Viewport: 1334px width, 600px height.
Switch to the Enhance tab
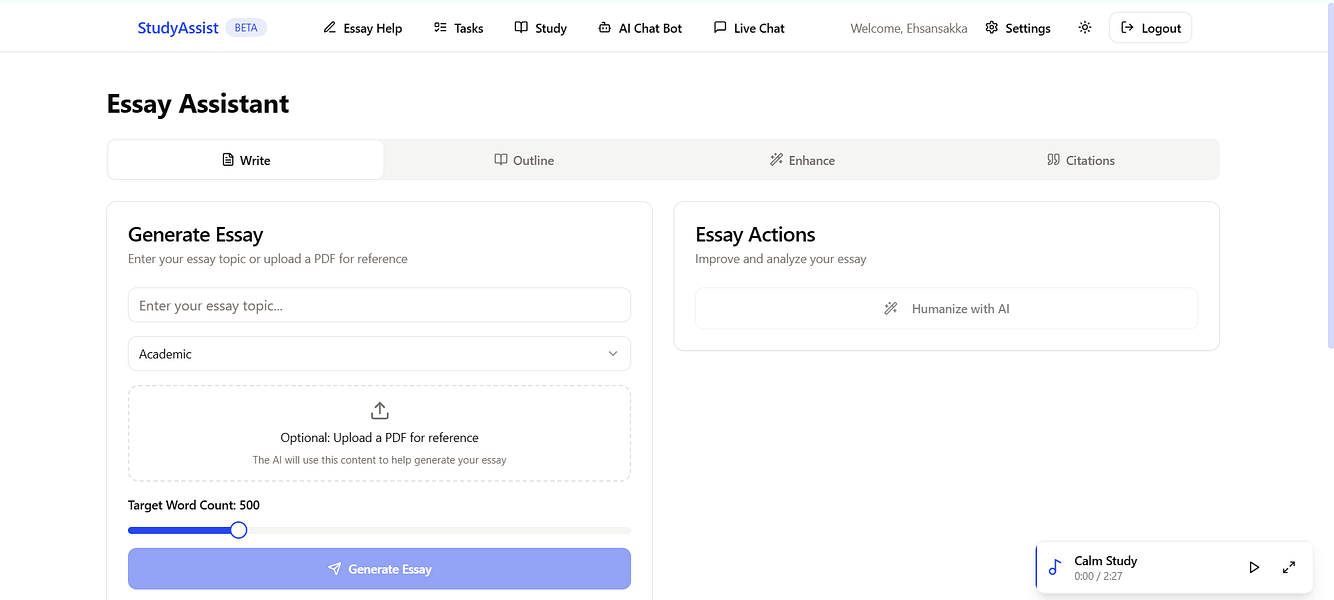802,160
